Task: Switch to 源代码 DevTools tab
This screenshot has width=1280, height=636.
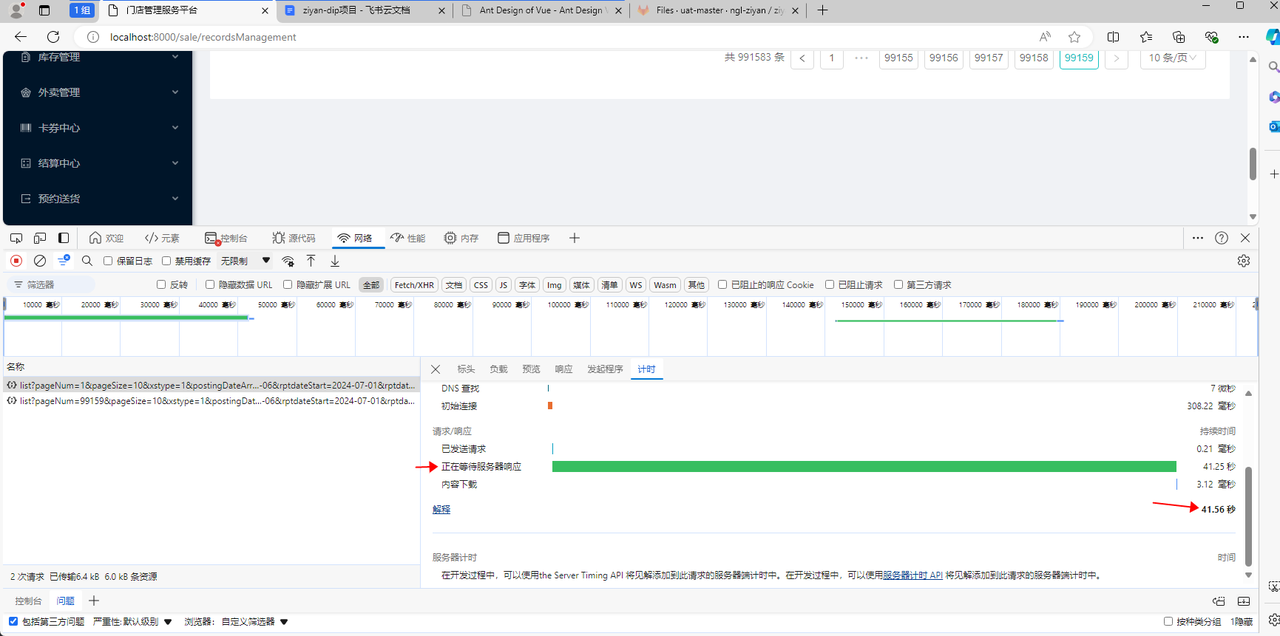Action: pyautogui.click(x=293, y=238)
